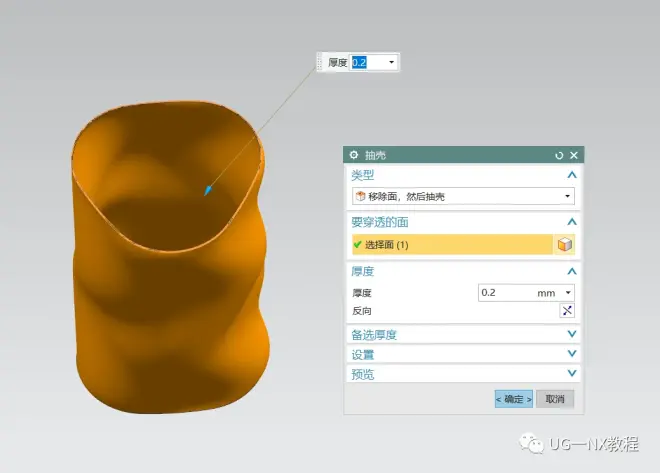Open the floating 厚度 value dropdown arrow

(391, 62)
